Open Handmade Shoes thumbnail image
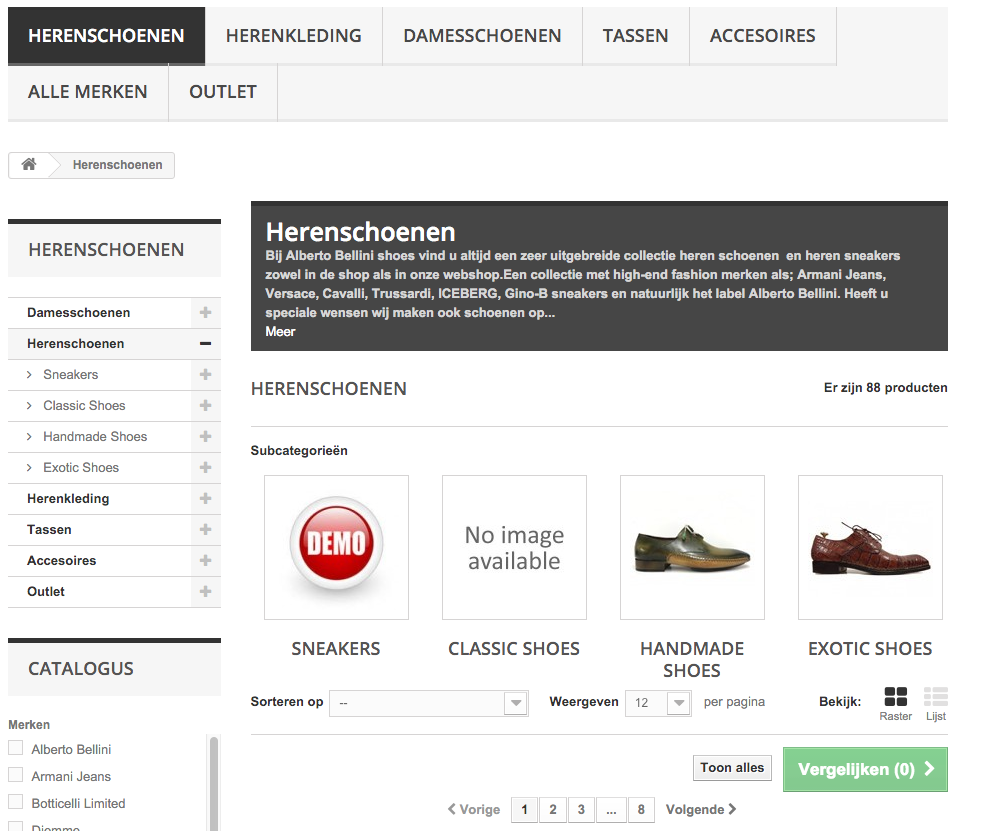Image resolution: width=997 pixels, height=831 pixels. [x=692, y=547]
